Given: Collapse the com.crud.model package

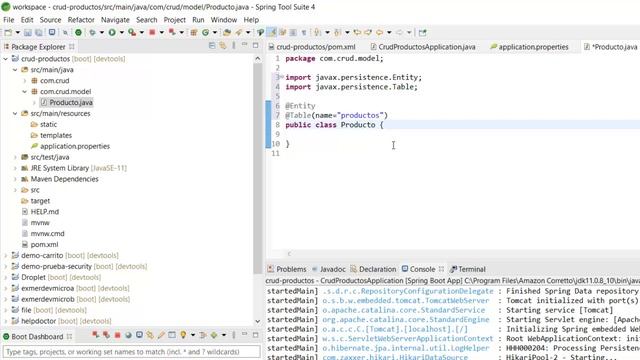Looking at the screenshot, I should (25, 92).
